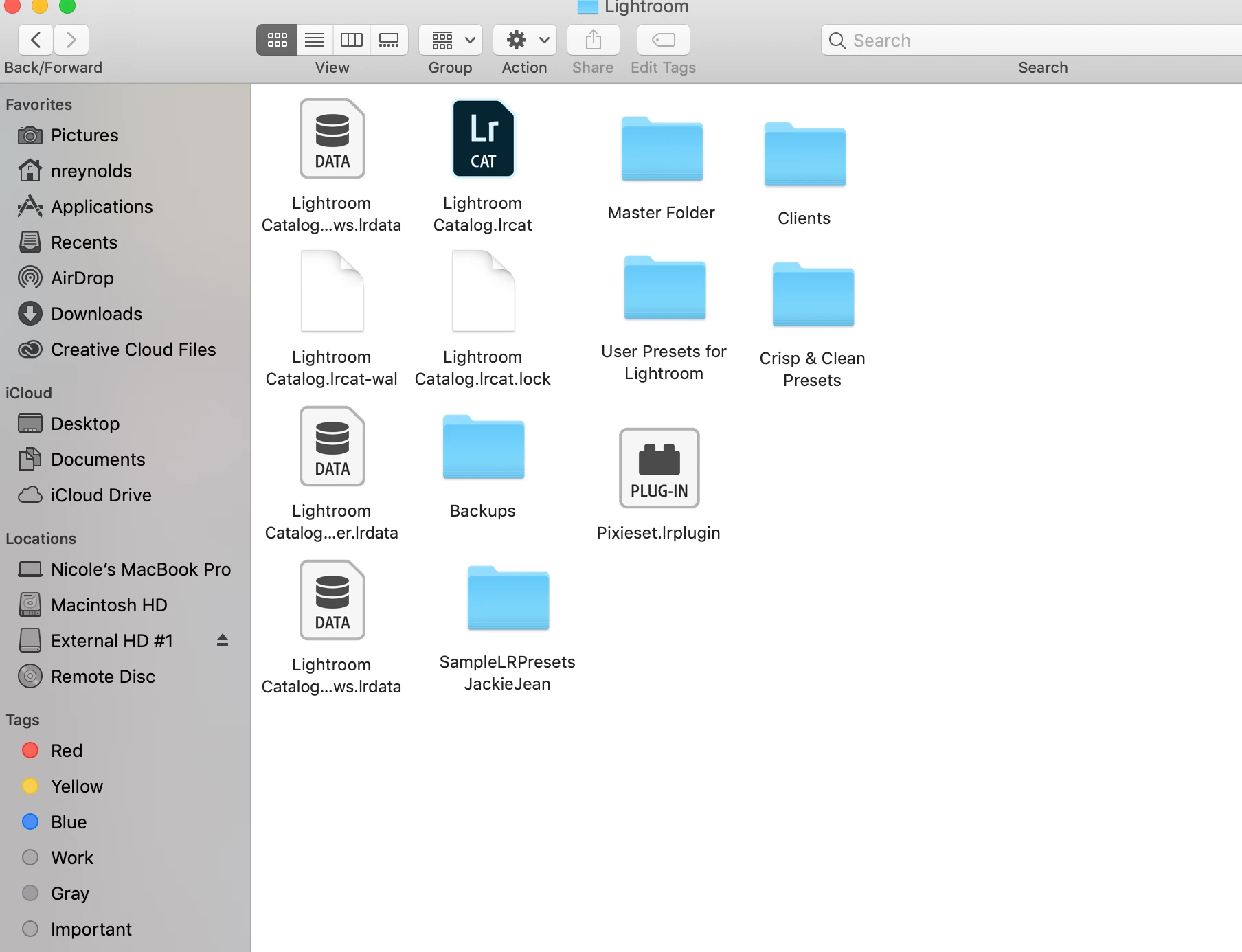The height and width of the screenshot is (952, 1242).
Task: Filter by Yellow tag
Action: pos(125,786)
